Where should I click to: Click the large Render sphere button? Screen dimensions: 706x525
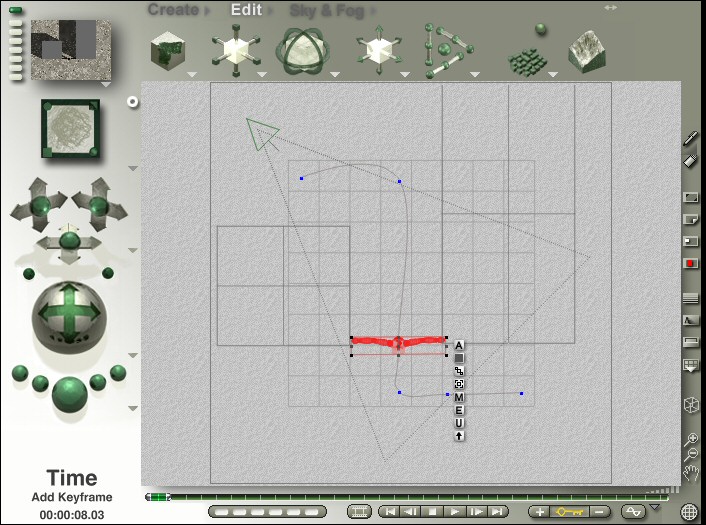70,390
